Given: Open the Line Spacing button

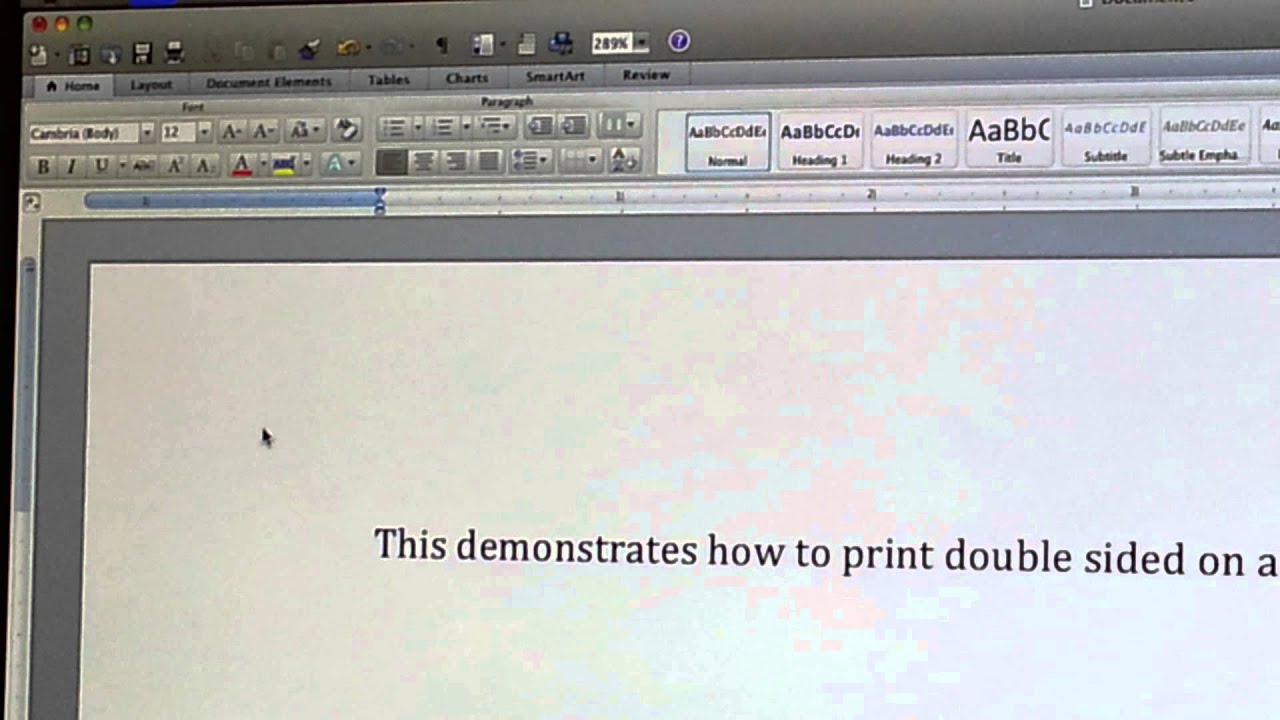Looking at the screenshot, I should point(529,159).
